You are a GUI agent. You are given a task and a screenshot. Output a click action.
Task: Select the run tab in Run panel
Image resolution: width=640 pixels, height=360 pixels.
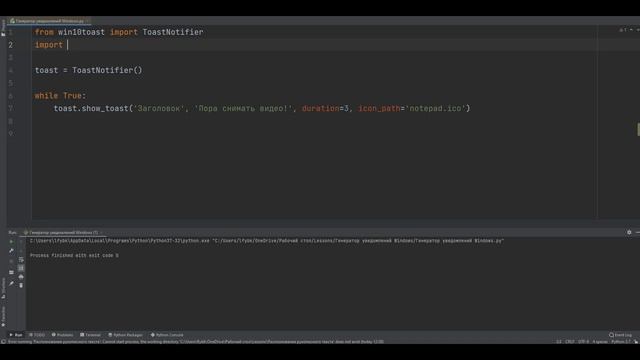coord(63,233)
